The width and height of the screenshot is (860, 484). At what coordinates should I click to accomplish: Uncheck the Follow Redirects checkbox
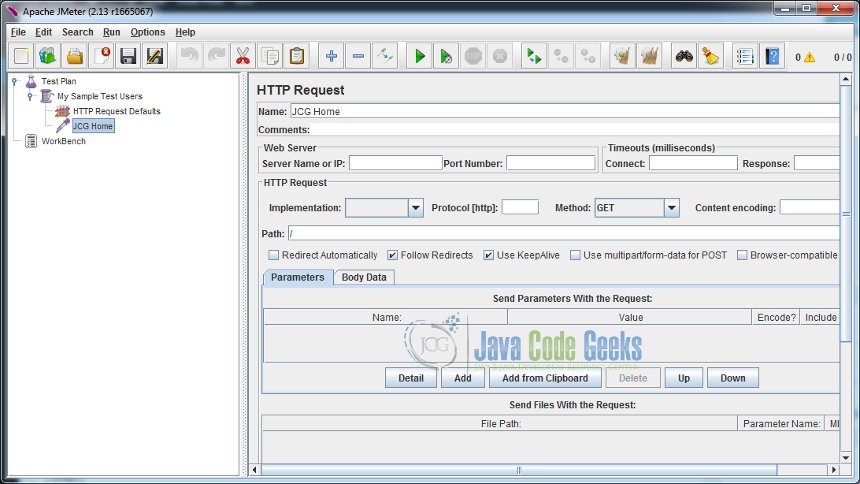(392, 255)
